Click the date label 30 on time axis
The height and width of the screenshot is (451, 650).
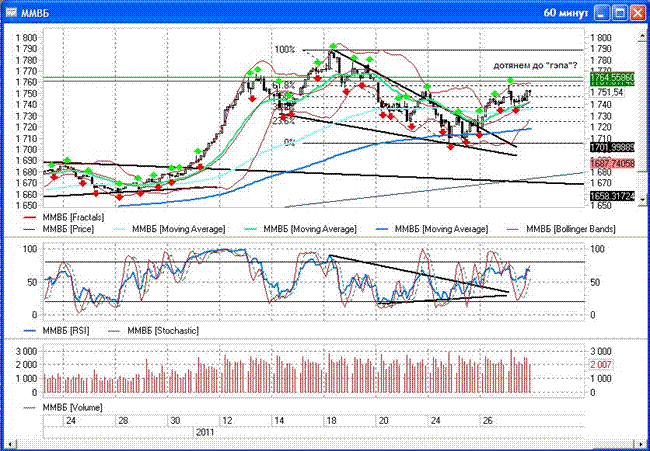tap(175, 421)
